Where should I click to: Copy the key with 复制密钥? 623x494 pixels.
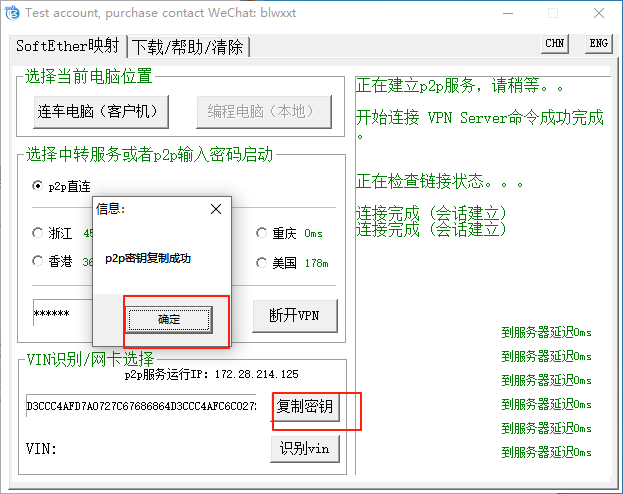pos(305,407)
